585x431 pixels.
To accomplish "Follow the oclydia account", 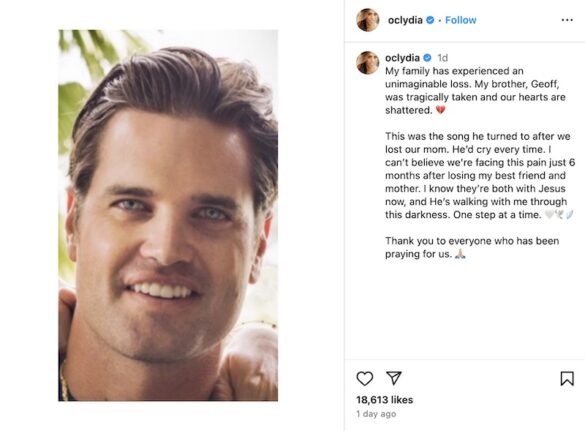I will coord(461,20).
